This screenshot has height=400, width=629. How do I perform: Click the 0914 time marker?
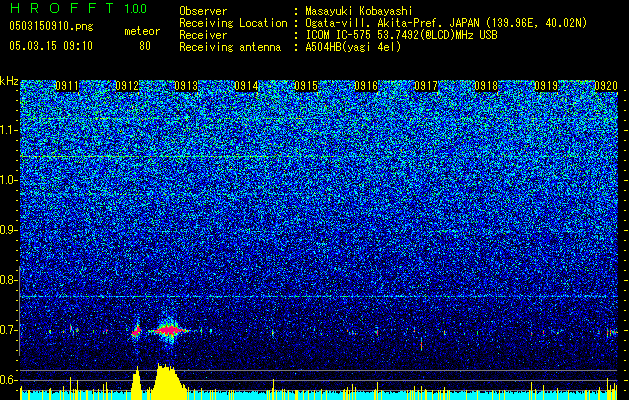pyautogui.click(x=246, y=86)
